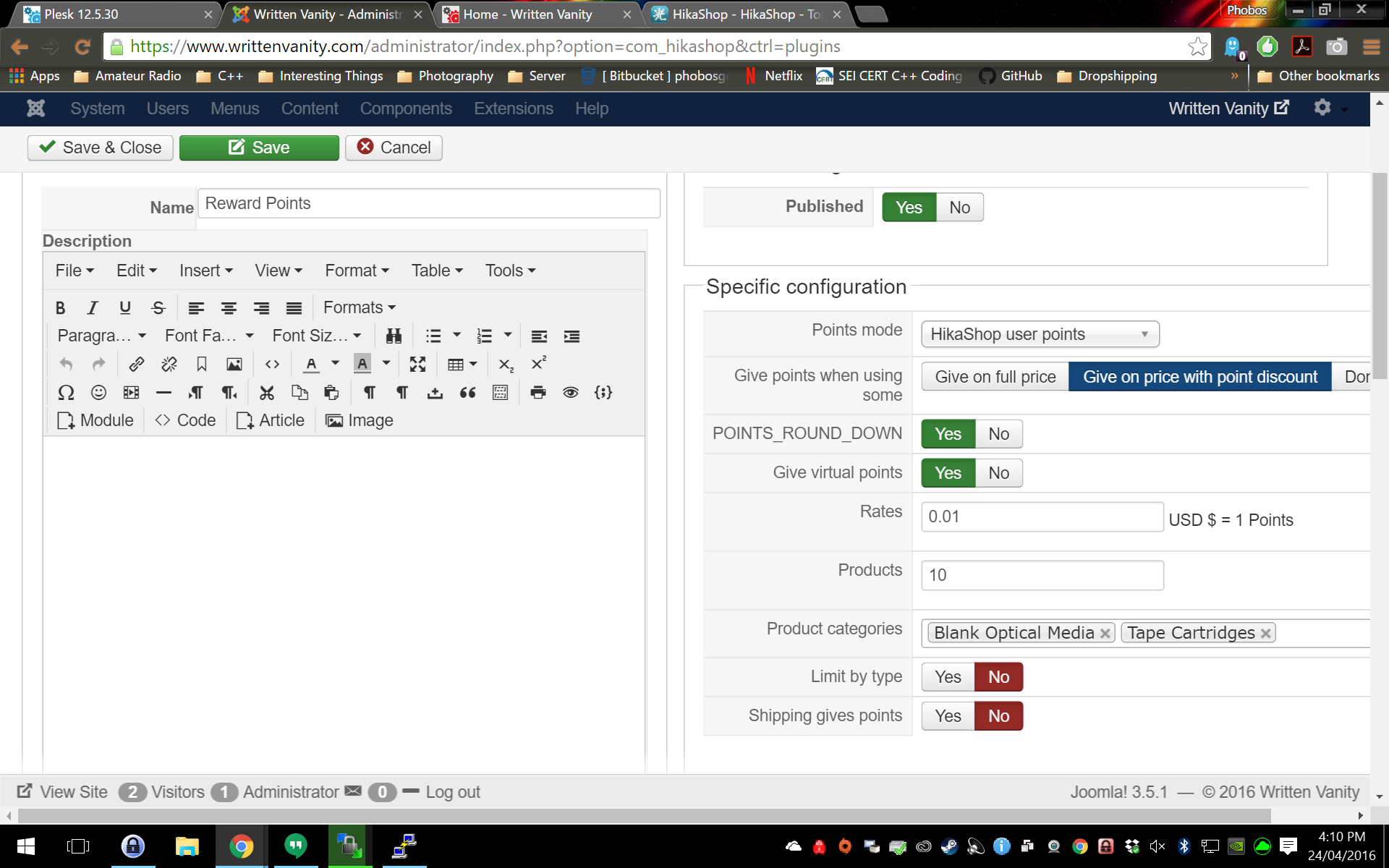This screenshot has height=868, width=1389.
Task: Click the blockquote icon
Action: pyautogui.click(x=467, y=393)
